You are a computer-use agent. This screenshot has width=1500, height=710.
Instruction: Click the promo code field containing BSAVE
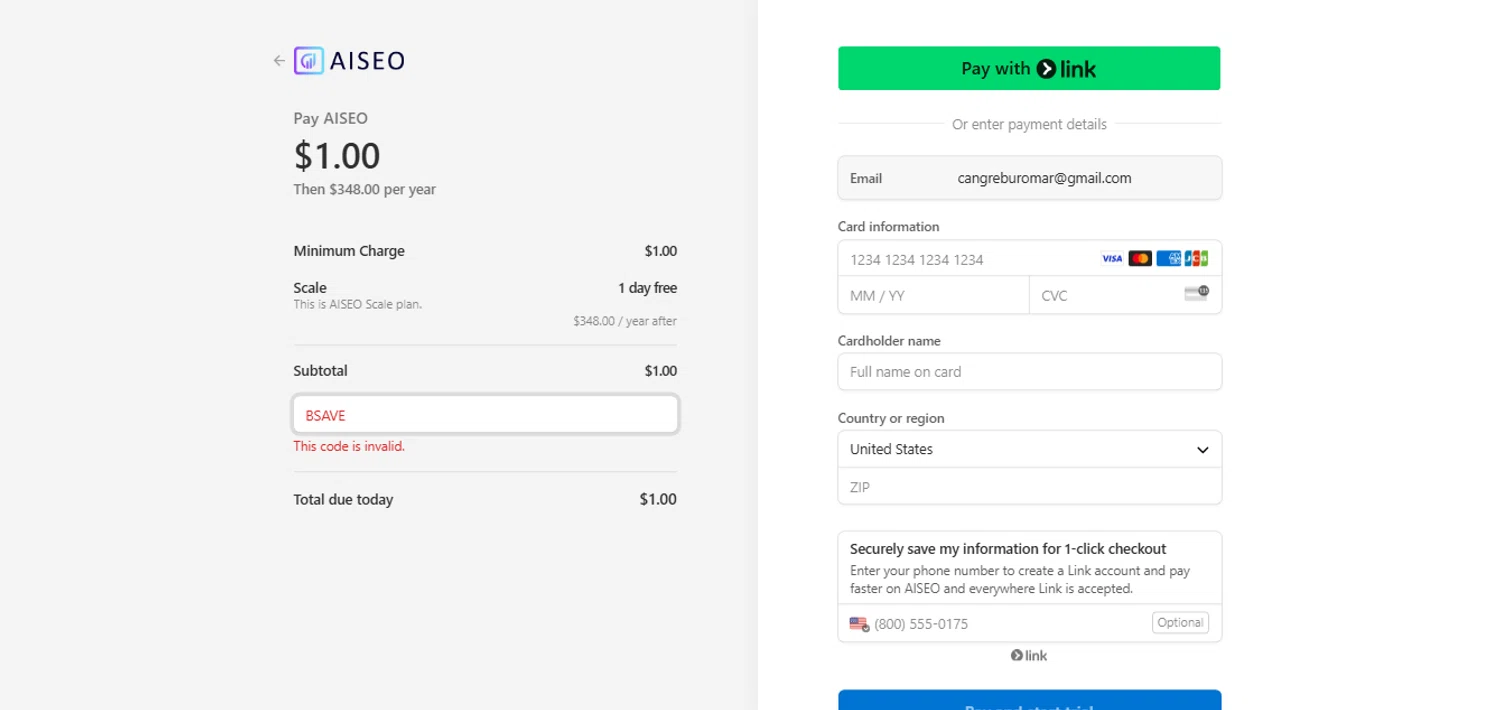[x=485, y=415]
